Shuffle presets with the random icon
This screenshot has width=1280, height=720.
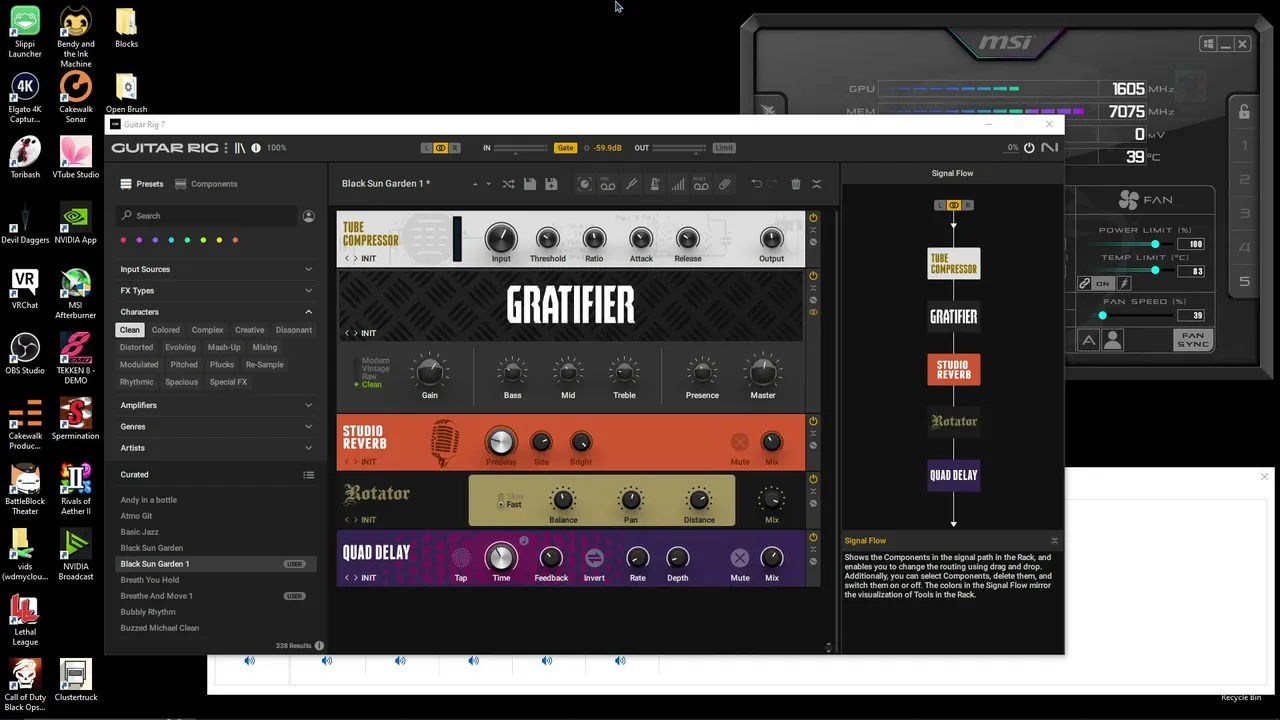508,184
